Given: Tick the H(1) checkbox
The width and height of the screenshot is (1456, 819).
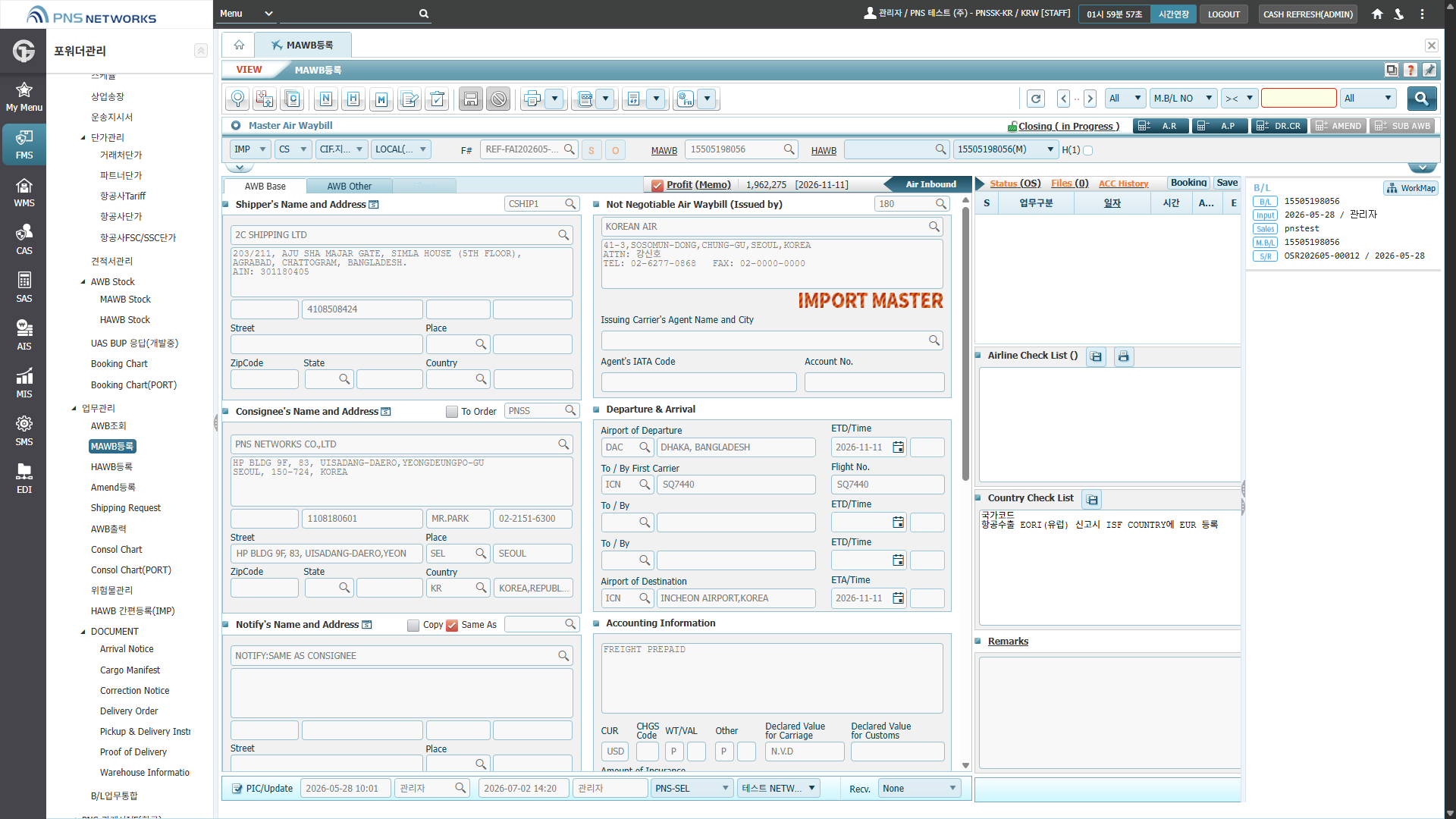Looking at the screenshot, I should tap(1087, 150).
